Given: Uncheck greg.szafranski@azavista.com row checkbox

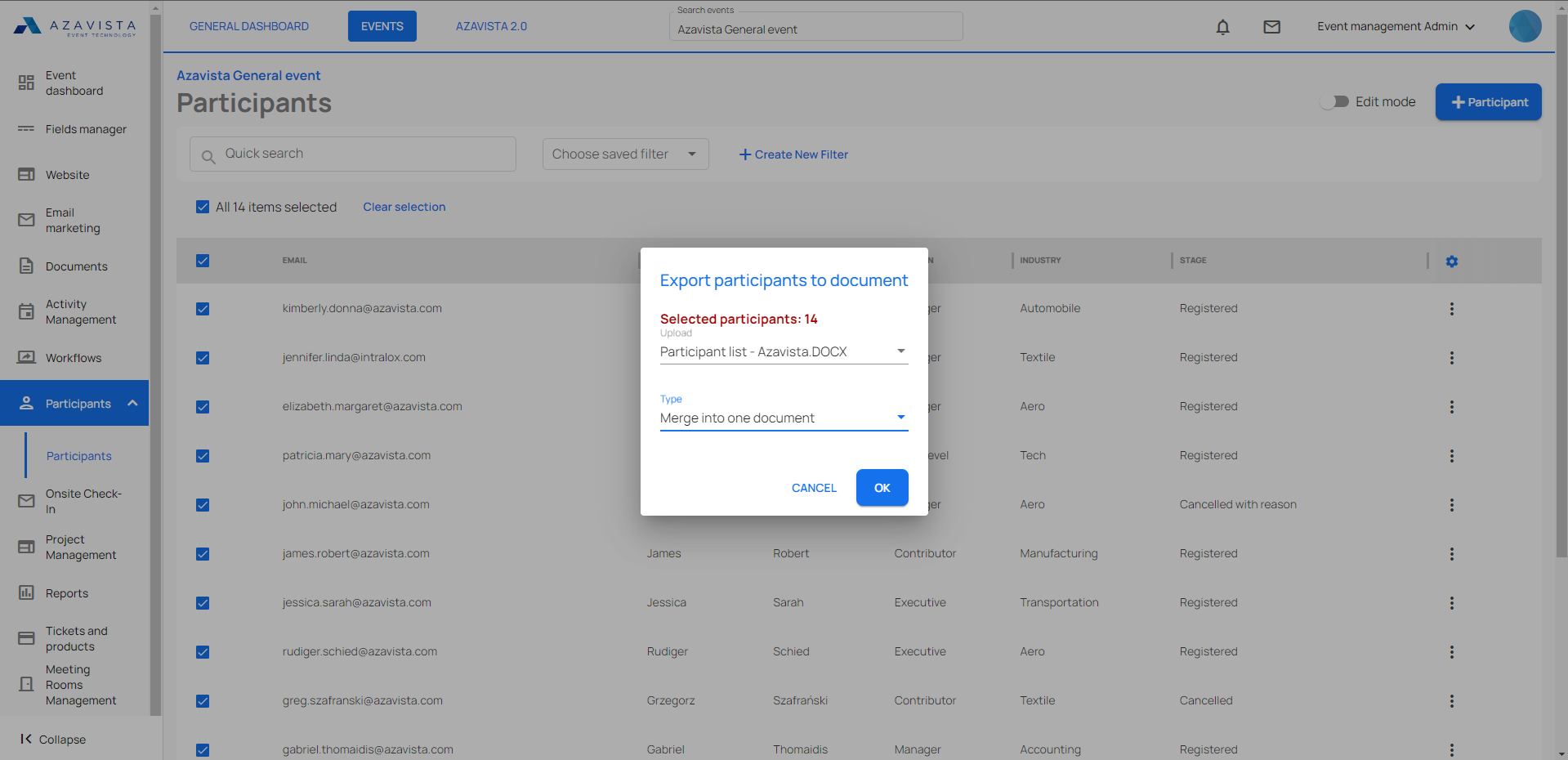Looking at the screenshot, I should [x=203, y=701].
